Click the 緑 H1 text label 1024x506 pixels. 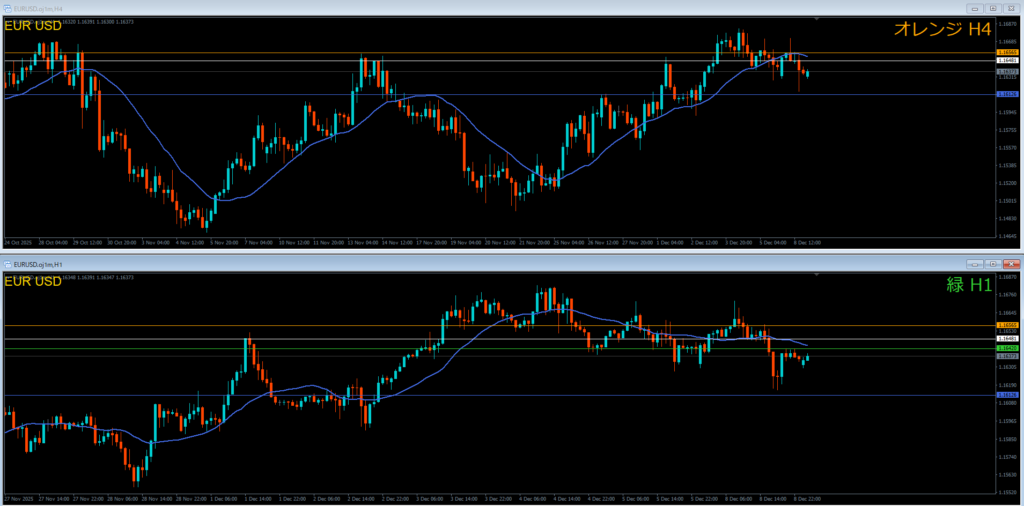click(x=966, y=284)
